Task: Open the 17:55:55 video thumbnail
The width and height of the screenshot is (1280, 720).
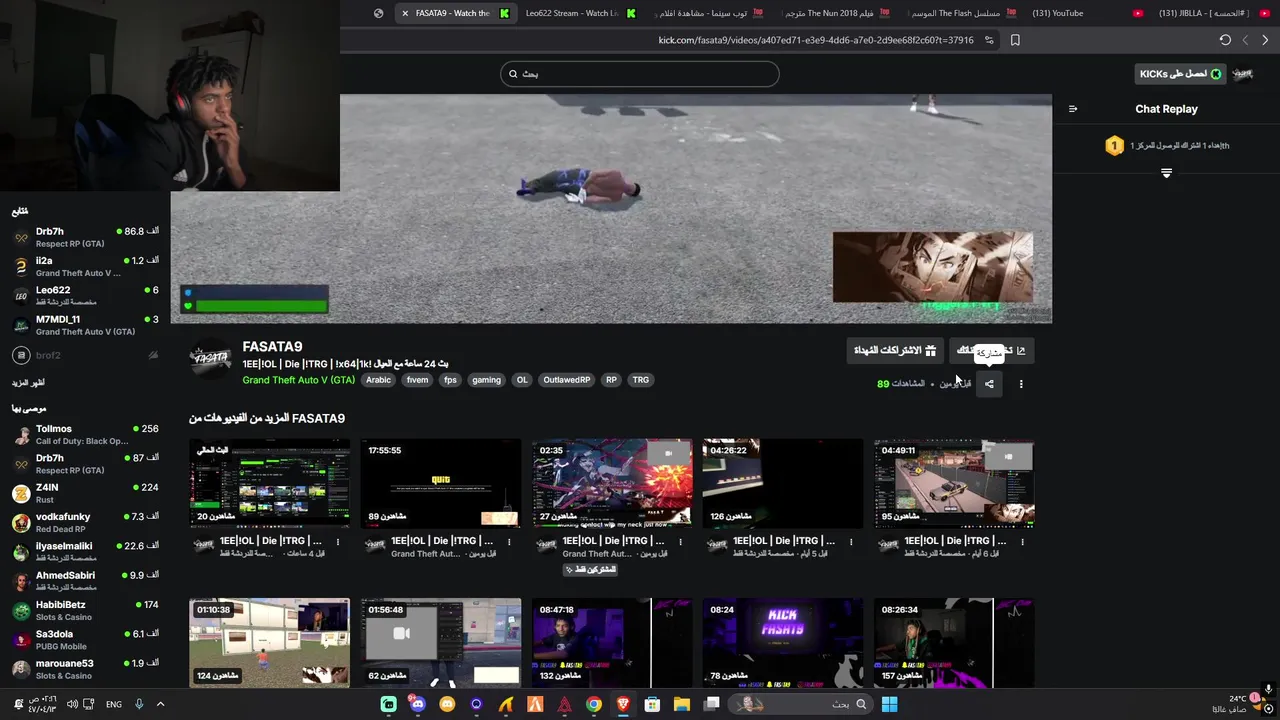Action: [x=441, y=483]
